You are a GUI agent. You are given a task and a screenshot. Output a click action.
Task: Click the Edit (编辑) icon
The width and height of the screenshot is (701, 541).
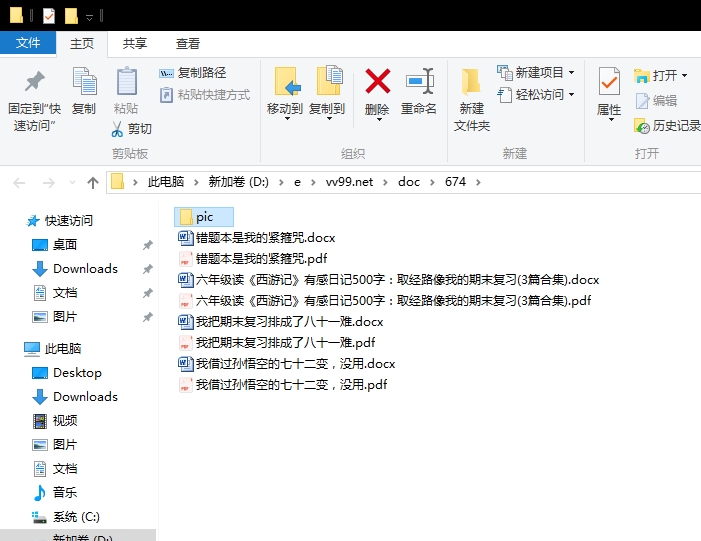pos(642,101)
